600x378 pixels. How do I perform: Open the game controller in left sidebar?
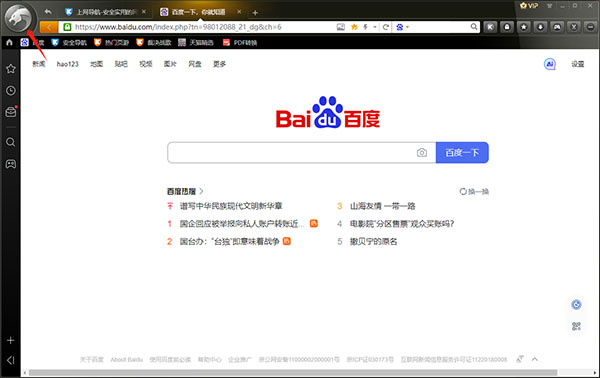click(11, 164)
